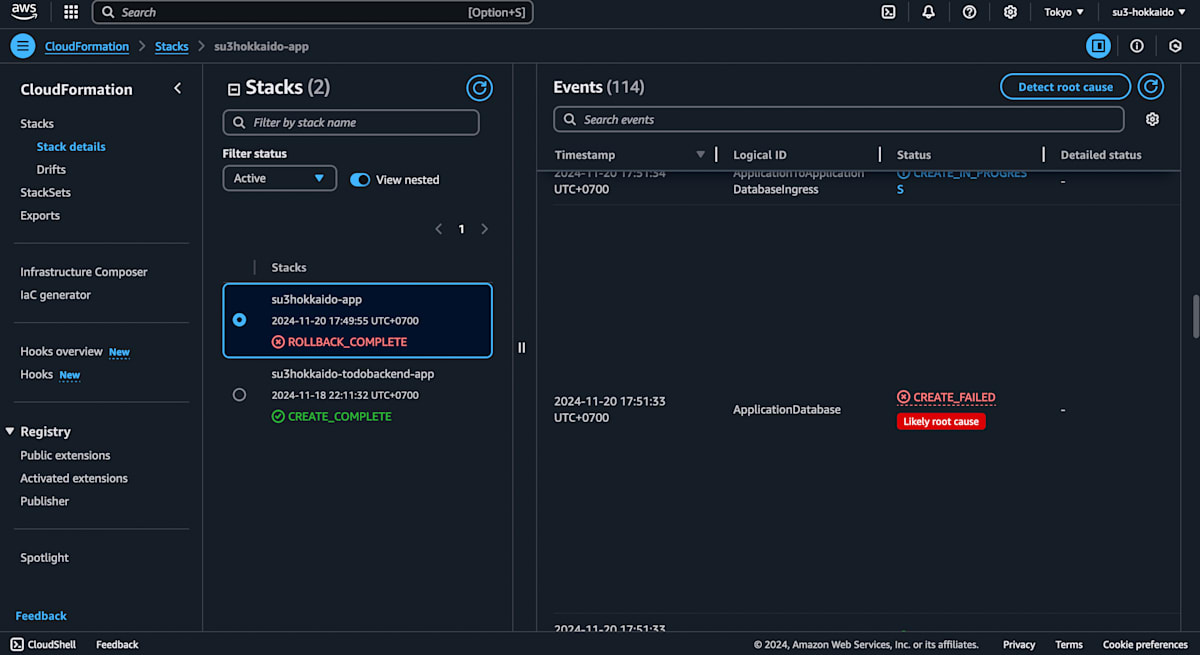This screenshot has width=1200, height=655.
Task: Click the top AWS search box
Action: (x=313, y=12)
